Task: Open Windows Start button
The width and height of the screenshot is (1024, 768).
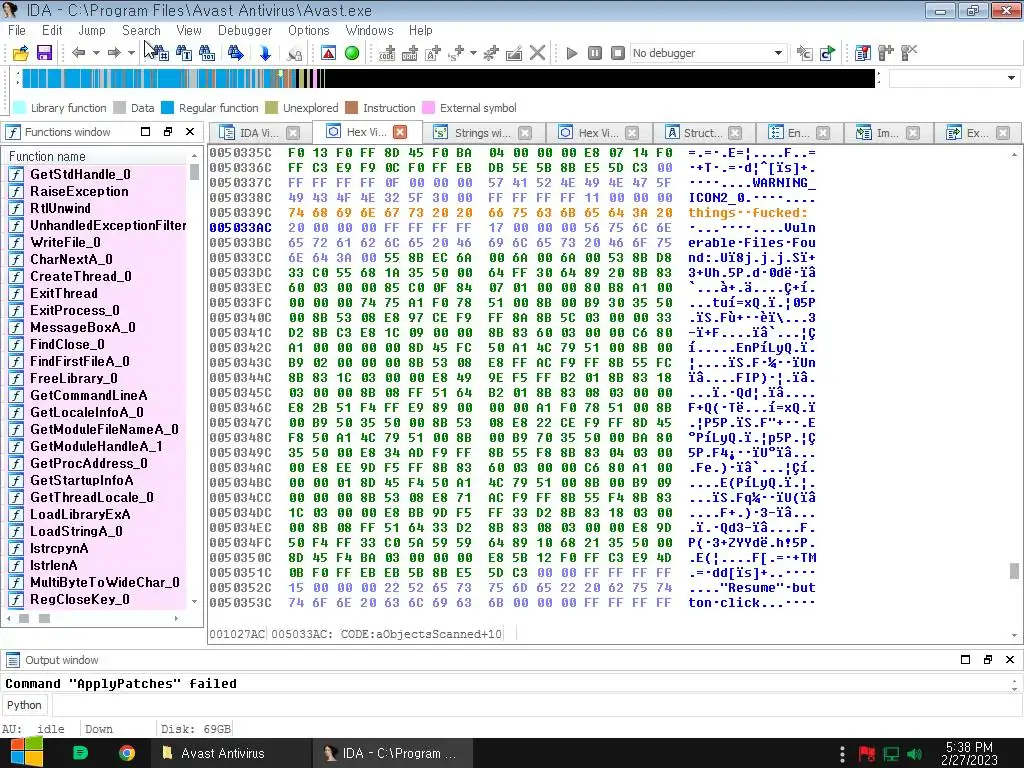Action: [x=27, y=753]
